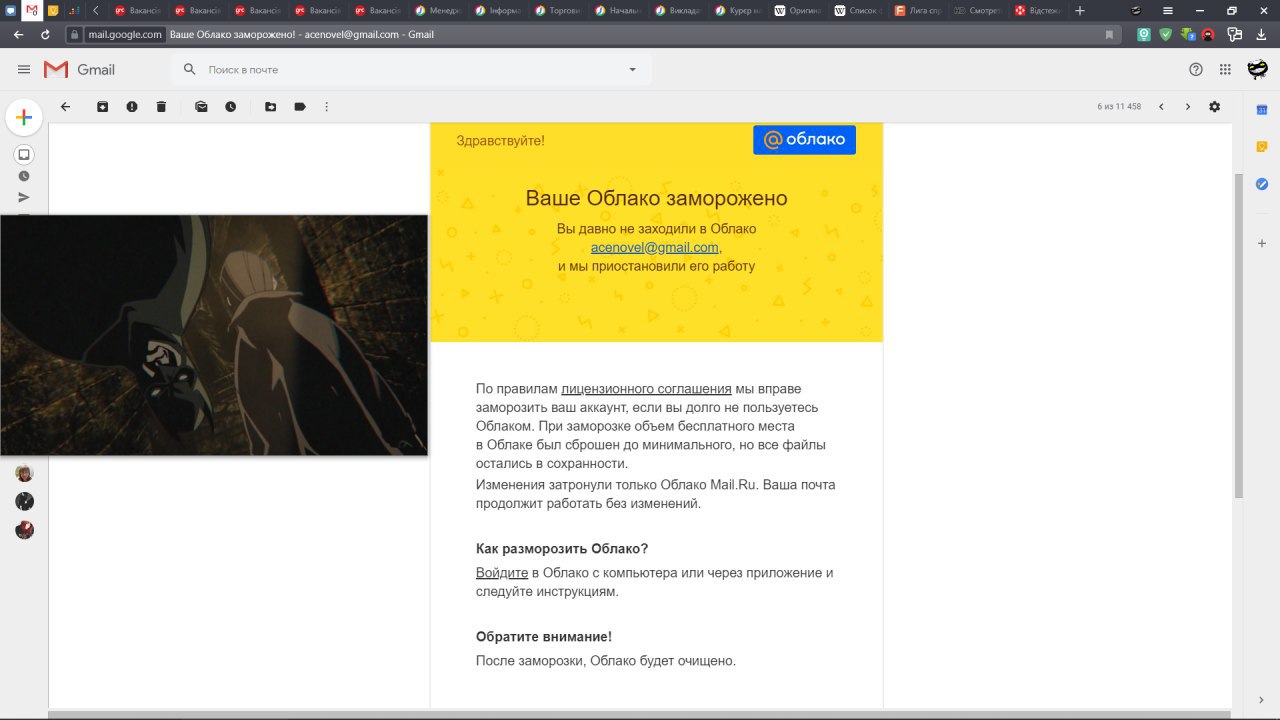Open the Gmail support help icon

1196,69
